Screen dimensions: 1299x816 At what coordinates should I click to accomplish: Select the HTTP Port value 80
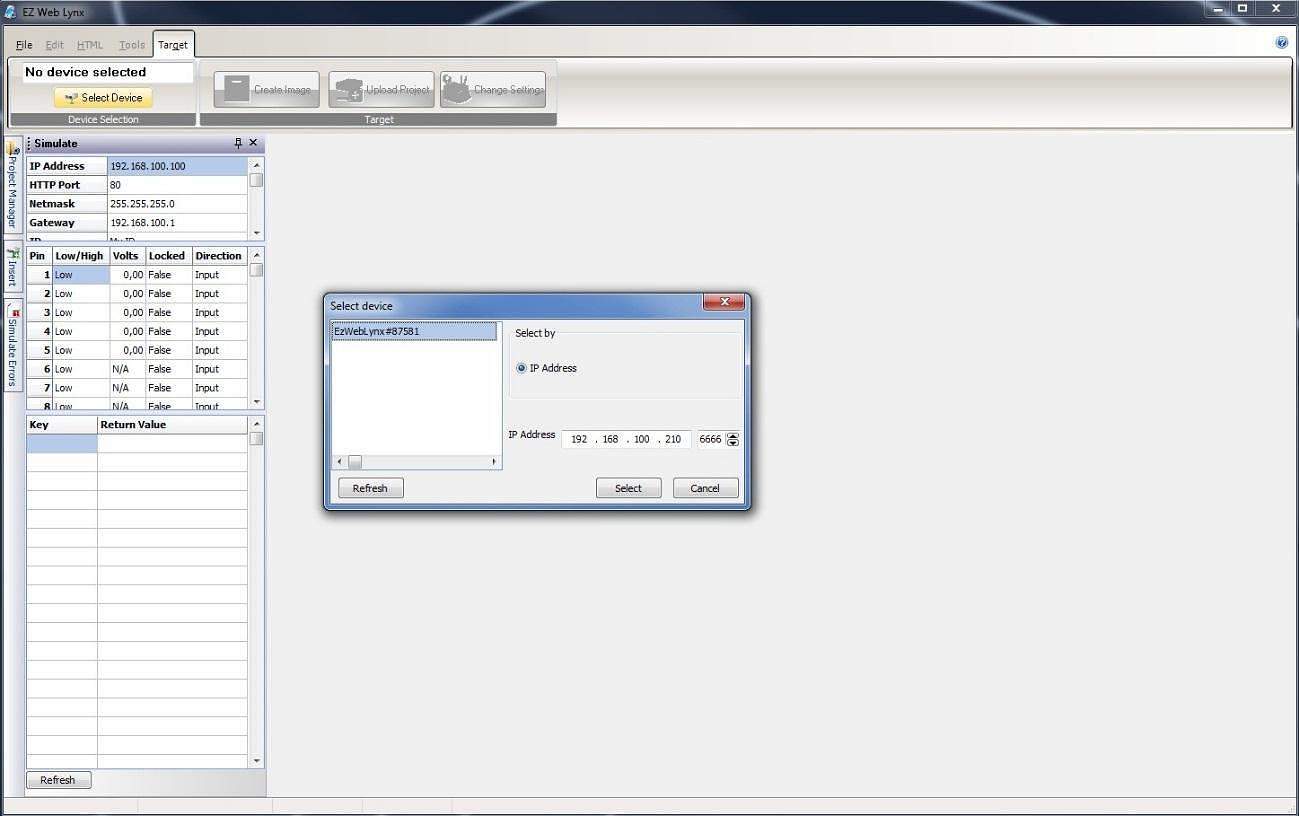(x=177, y=185)
